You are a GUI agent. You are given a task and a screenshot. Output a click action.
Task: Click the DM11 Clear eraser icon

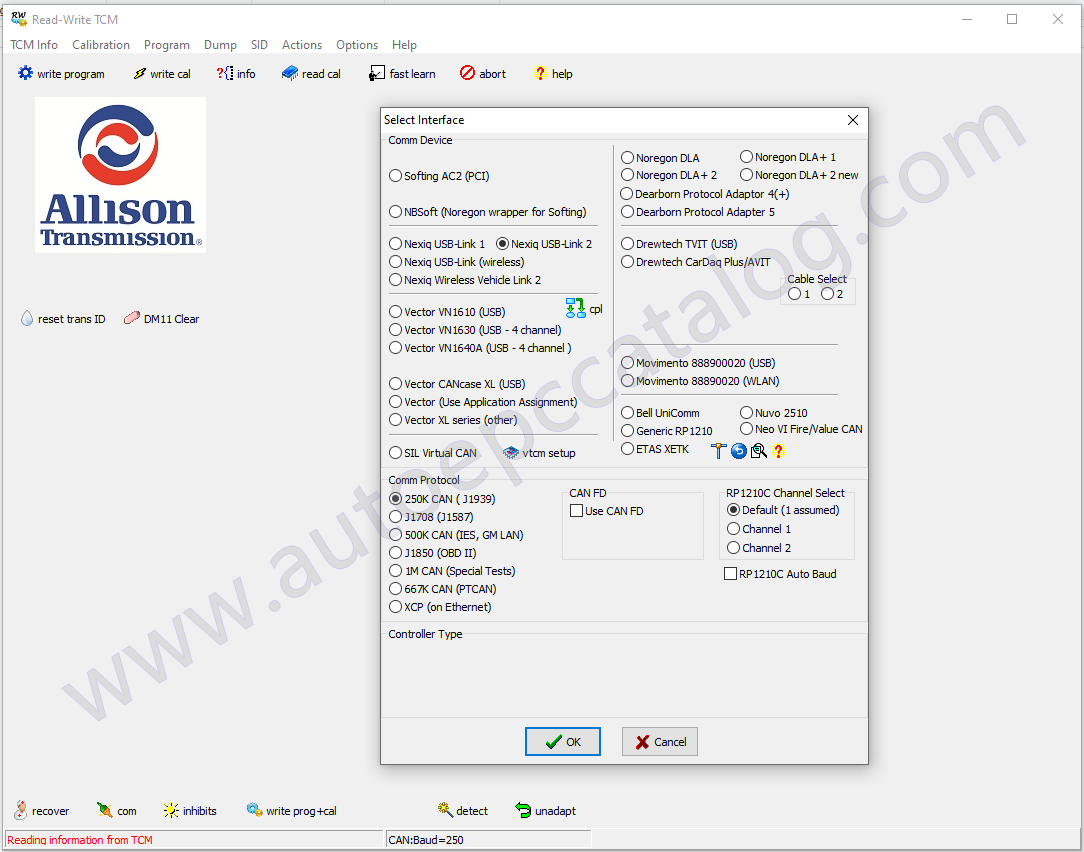point(131,319)
